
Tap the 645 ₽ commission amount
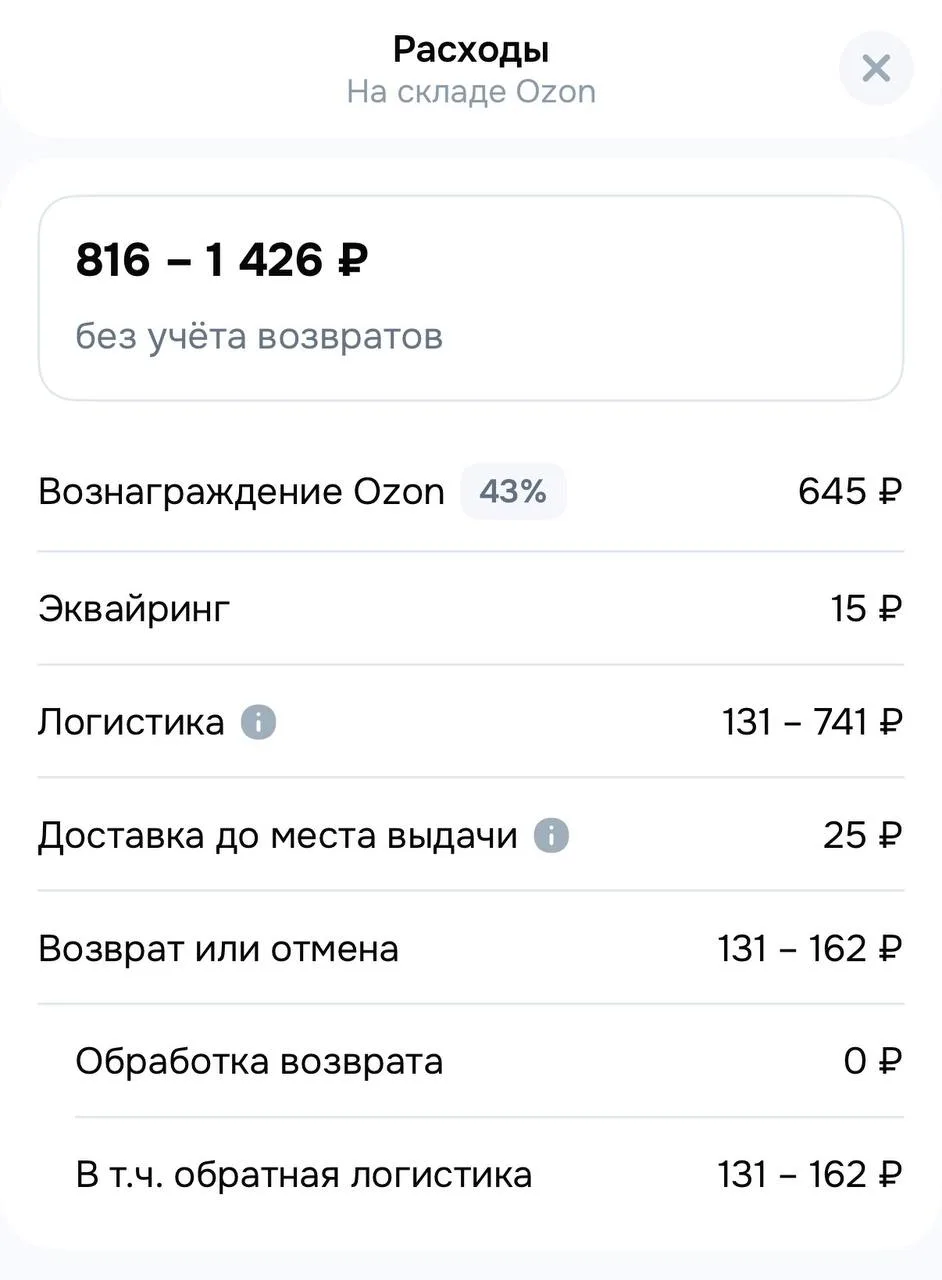click(850, 492)
